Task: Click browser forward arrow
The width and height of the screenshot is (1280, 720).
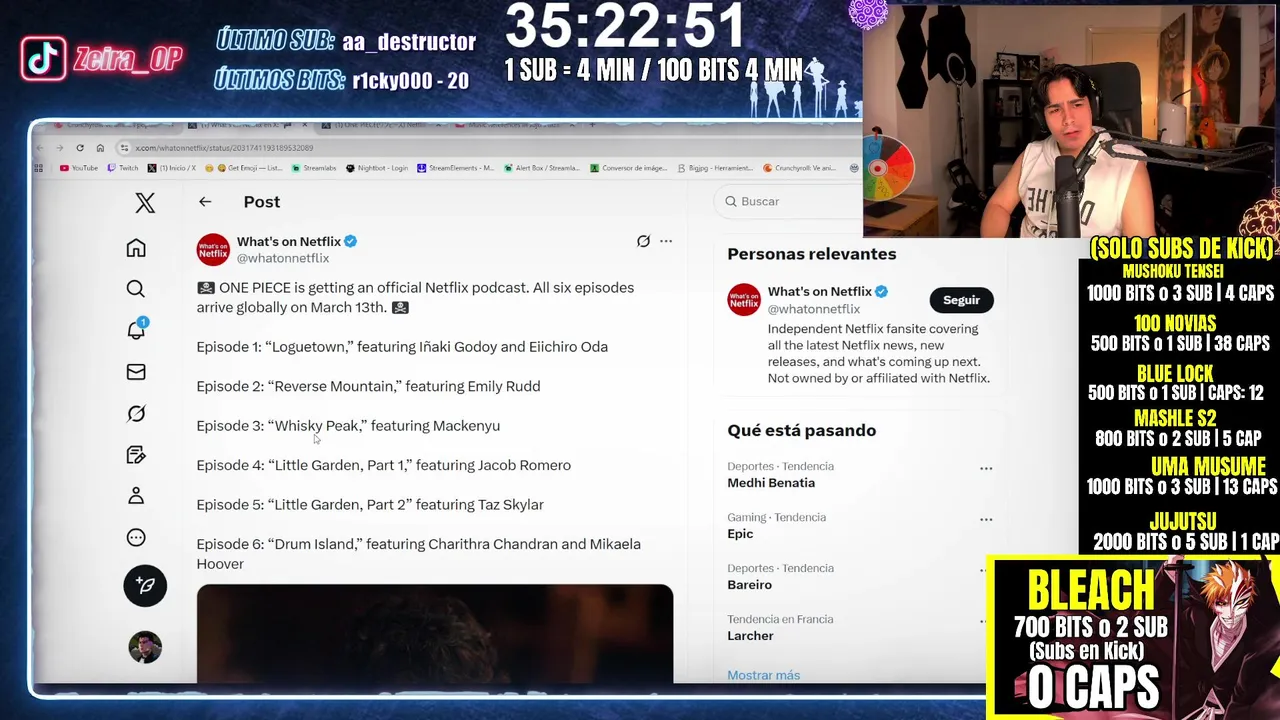Action: [60, 148]
